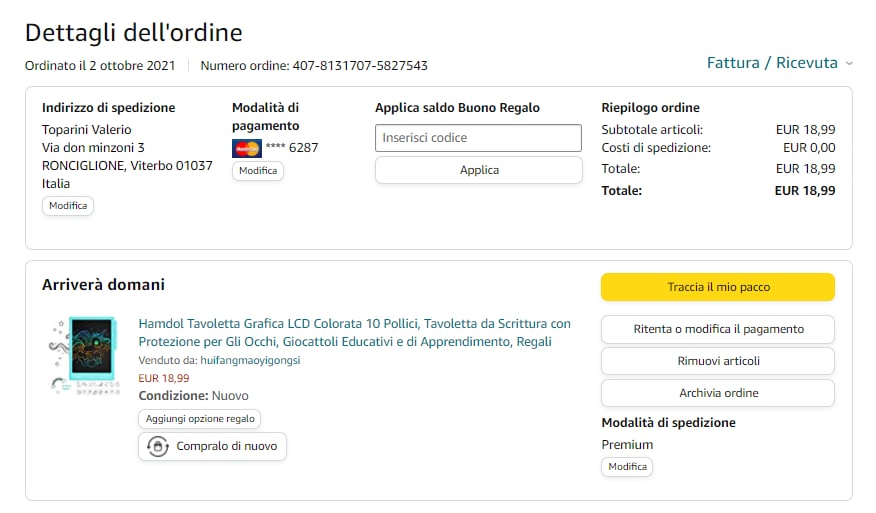The image size is (876, 513).
Task: Click Traccia il mio pacco
Action: click(717, 287)
